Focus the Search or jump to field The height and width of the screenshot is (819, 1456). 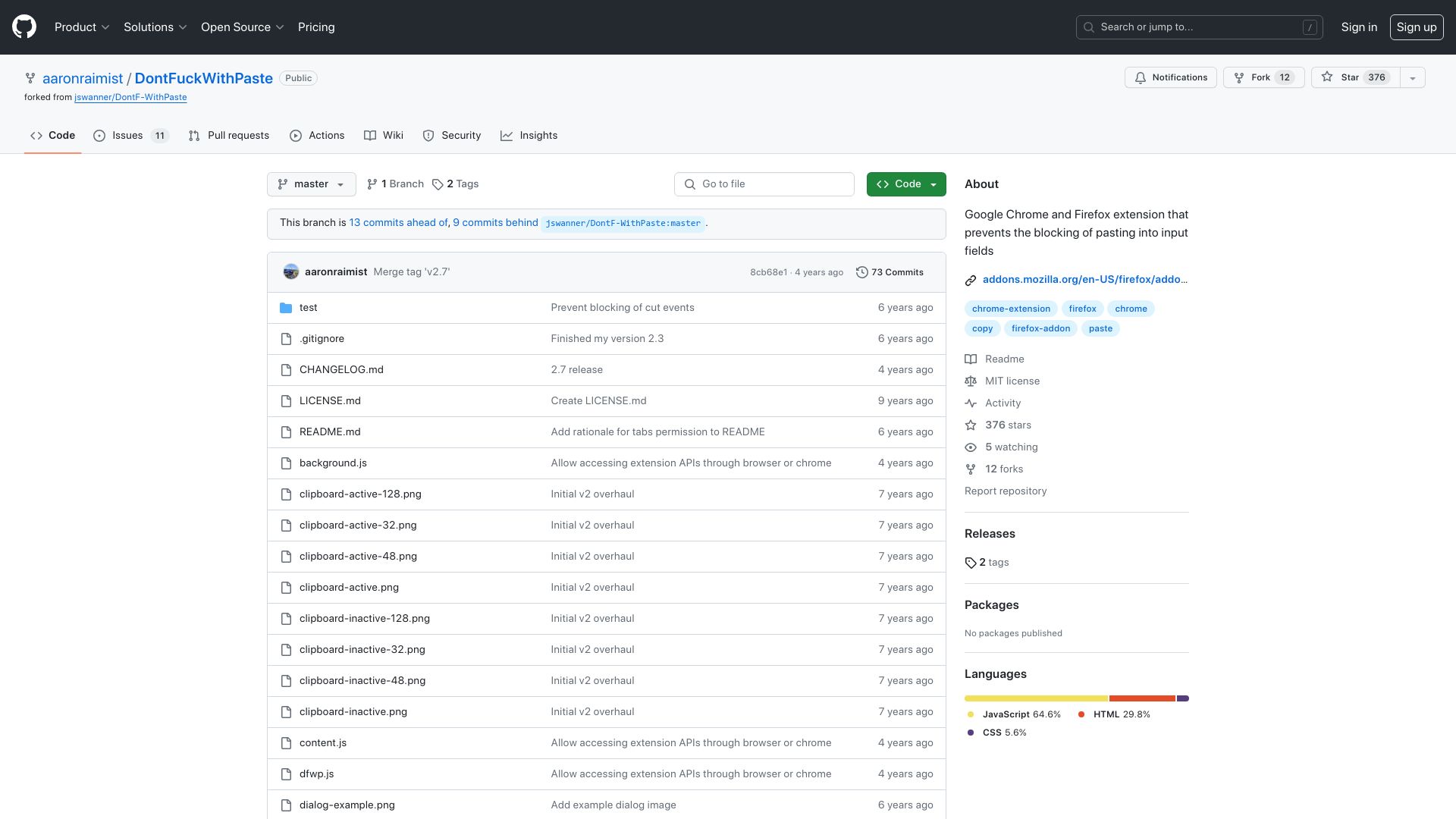pos(1200,27)
